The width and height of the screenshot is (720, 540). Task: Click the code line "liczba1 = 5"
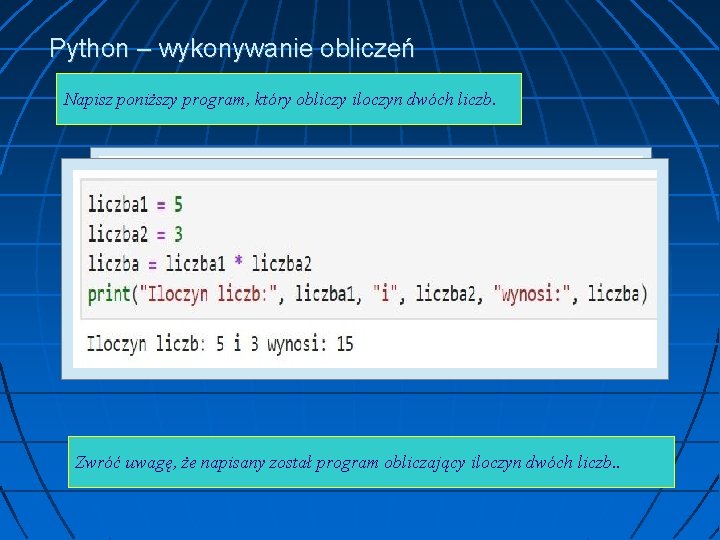[x=135, y=204]
